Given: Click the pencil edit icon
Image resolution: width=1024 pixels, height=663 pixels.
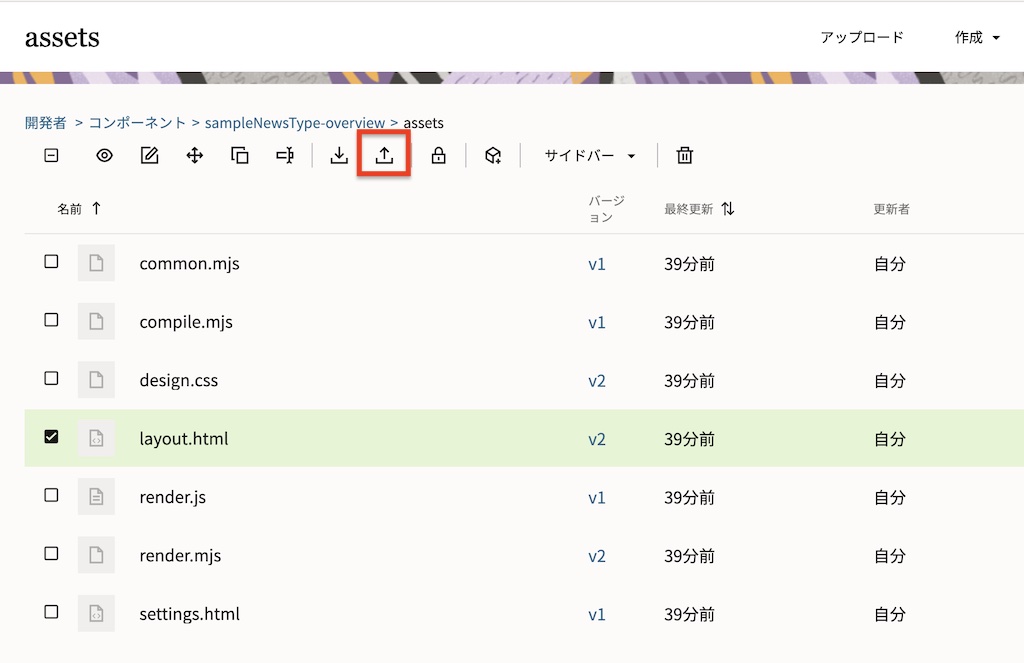Looking at the screenshot, I should pos(150,155).
